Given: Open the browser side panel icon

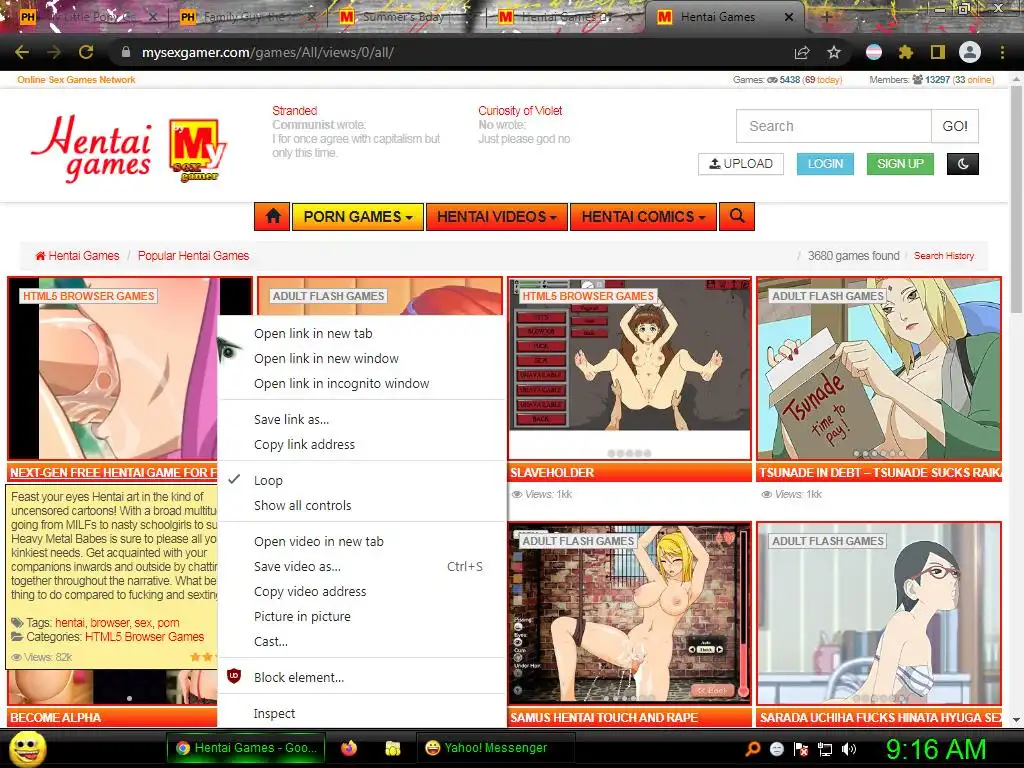Looking at the screenshot, I should click(937, 52).
